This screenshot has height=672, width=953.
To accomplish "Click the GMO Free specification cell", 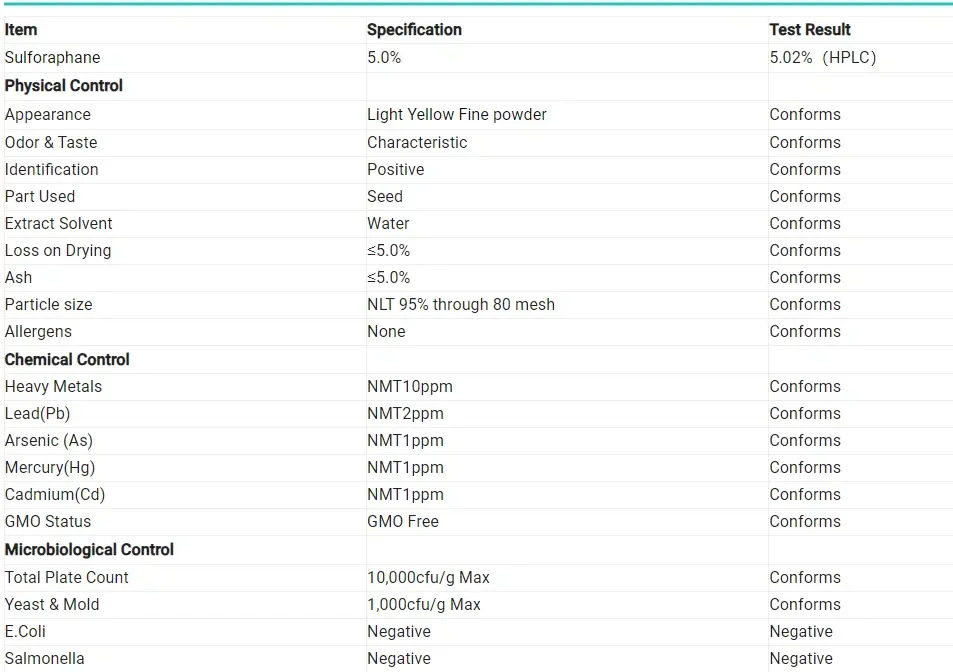I will pos(402,521).
